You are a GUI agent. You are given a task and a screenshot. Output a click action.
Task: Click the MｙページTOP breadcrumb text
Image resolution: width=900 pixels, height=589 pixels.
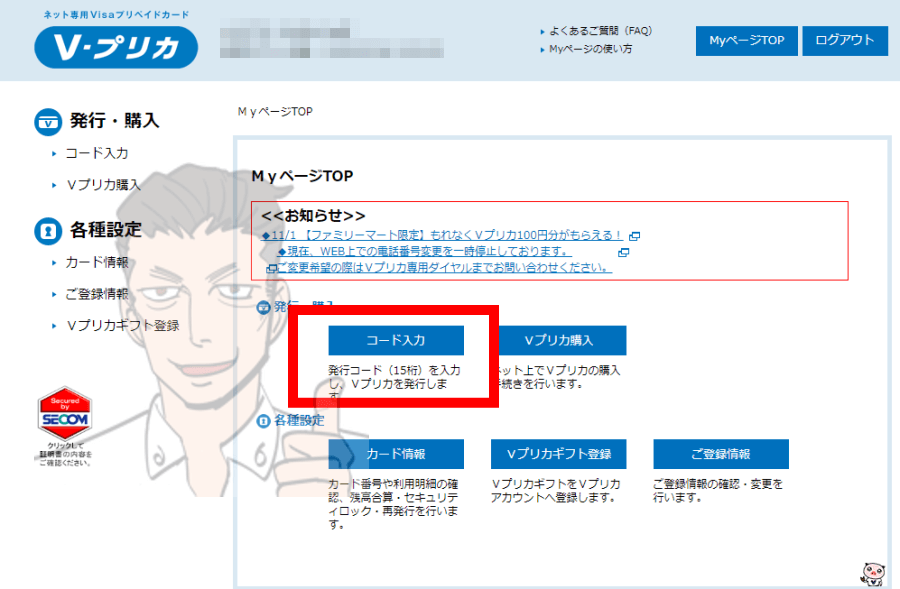coord(276,111)
